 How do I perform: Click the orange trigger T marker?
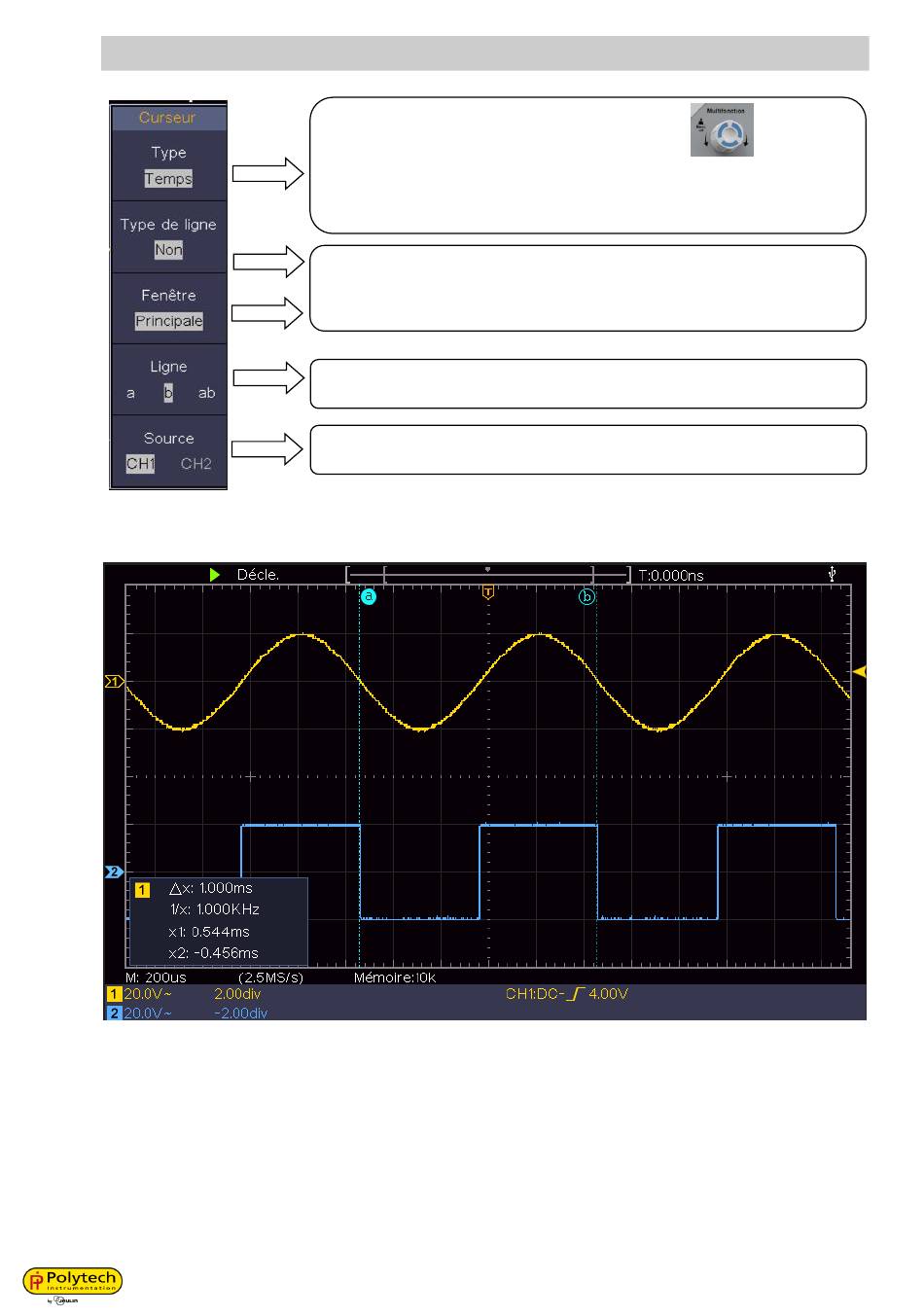click(x=488, y=591)
